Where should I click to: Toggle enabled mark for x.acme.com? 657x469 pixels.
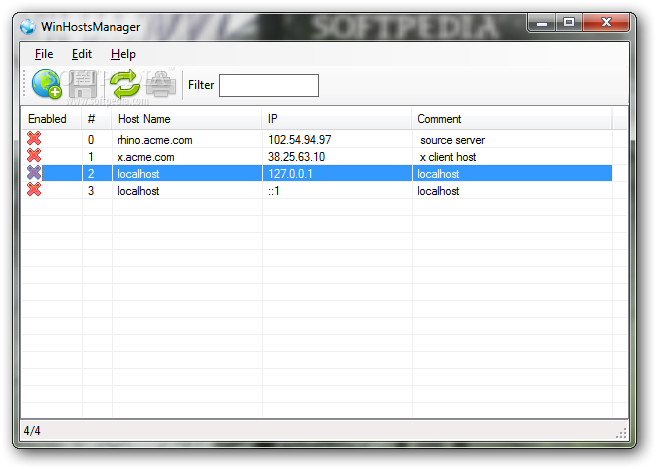click(34, 155)
